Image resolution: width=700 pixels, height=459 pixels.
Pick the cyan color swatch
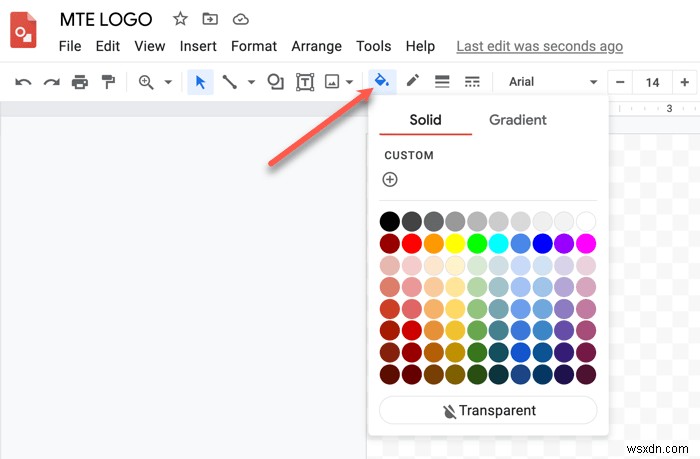[499, 243]
